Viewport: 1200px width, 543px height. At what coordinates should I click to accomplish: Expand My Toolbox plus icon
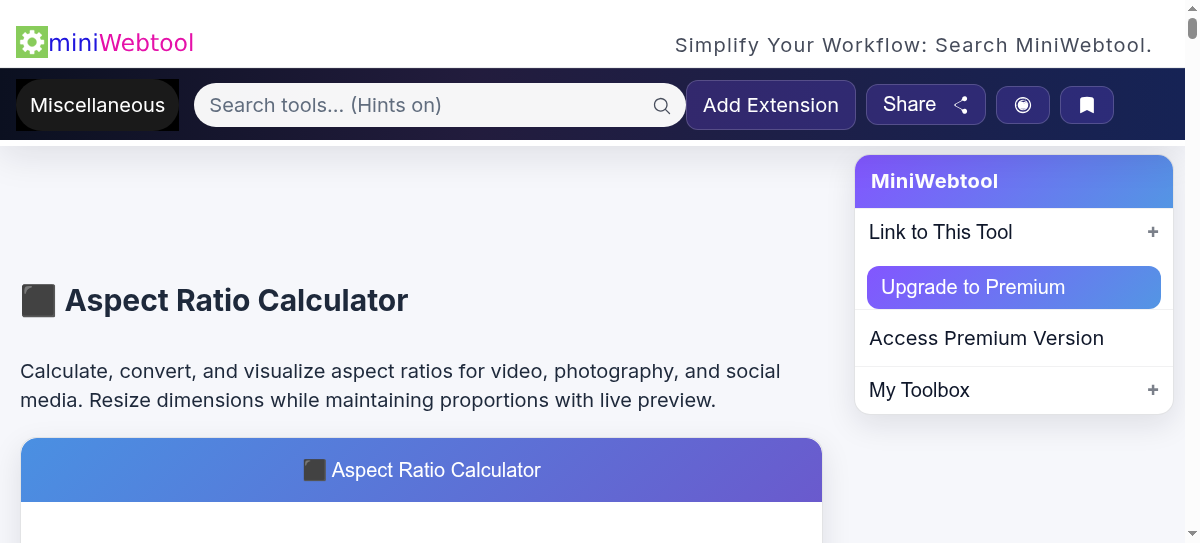point(1153,390)
